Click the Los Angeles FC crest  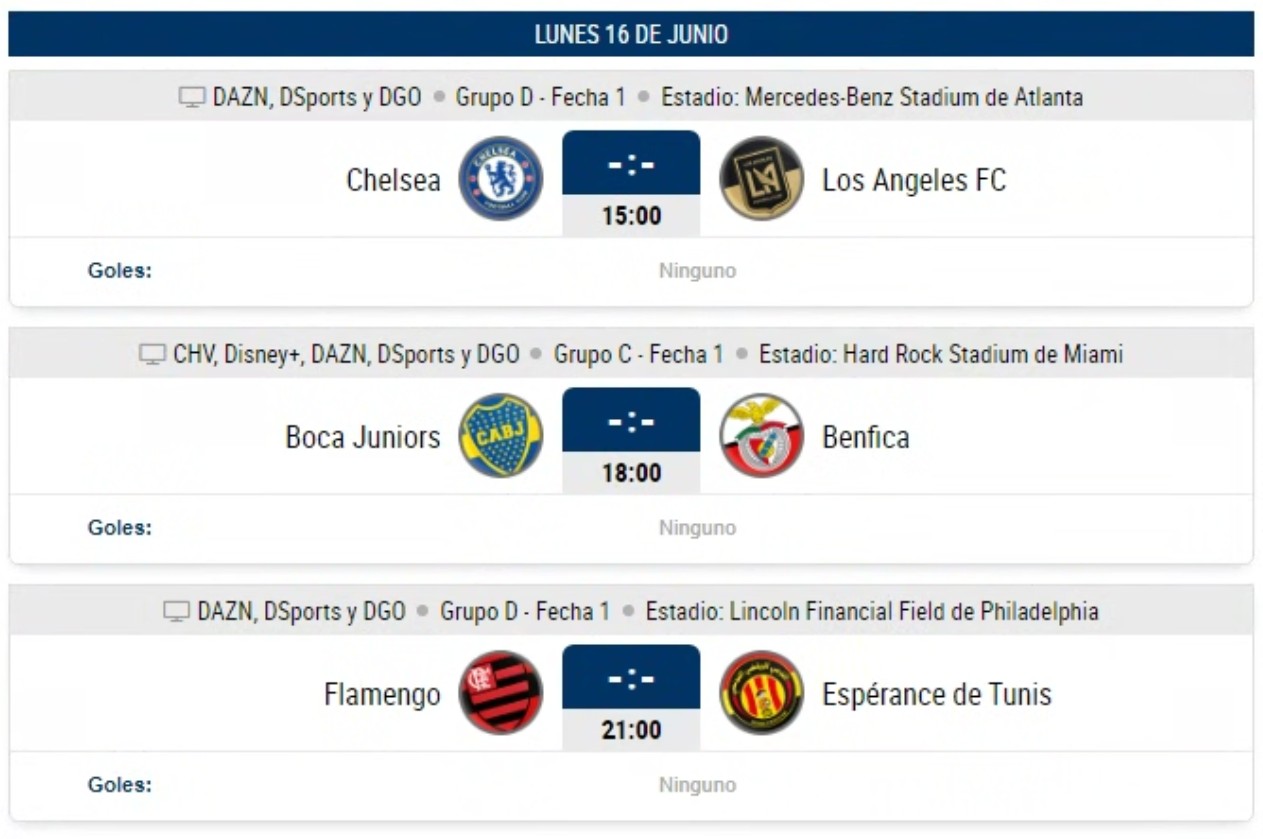click(762, 179)
